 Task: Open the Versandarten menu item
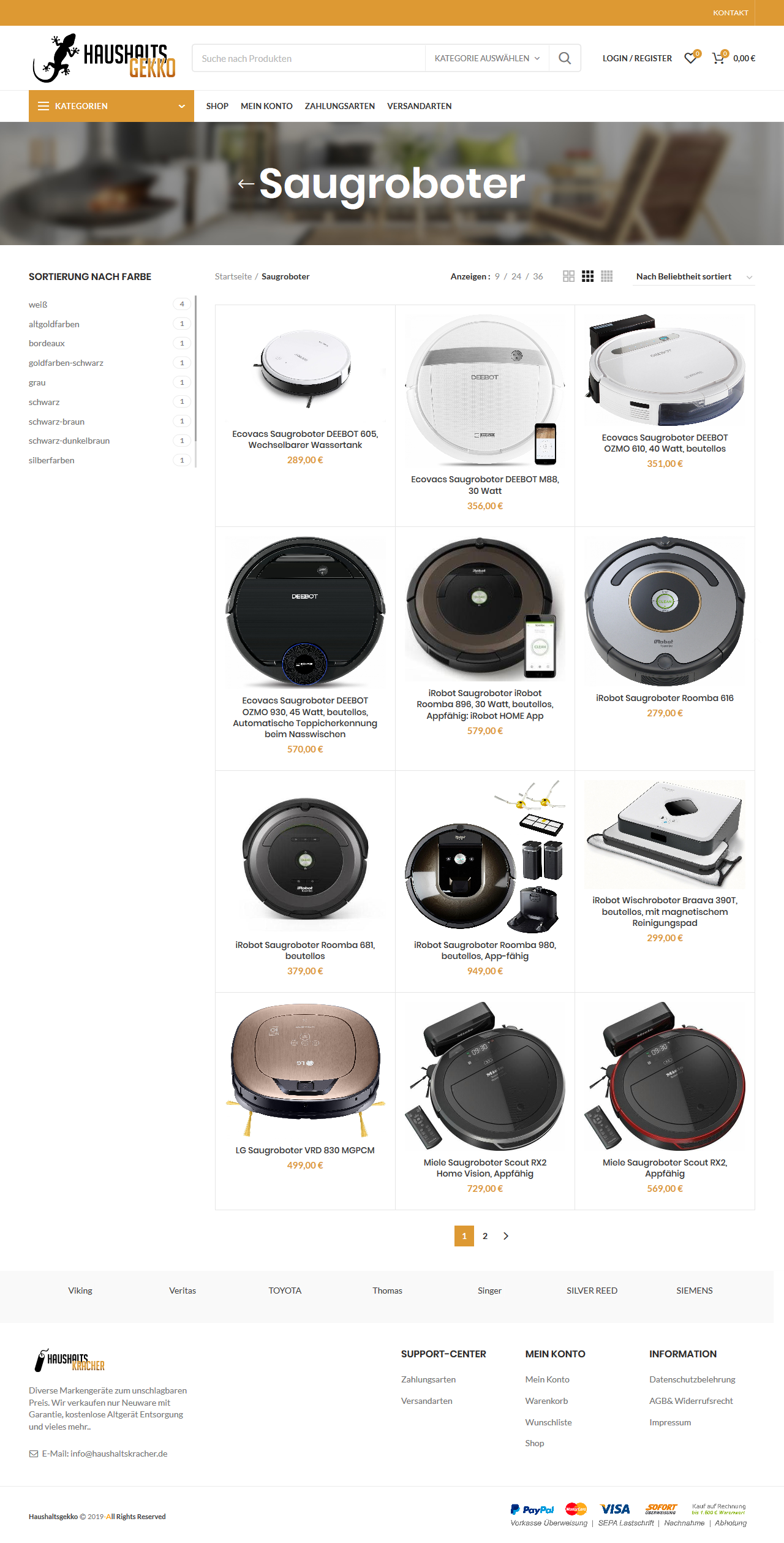(420, 106)
